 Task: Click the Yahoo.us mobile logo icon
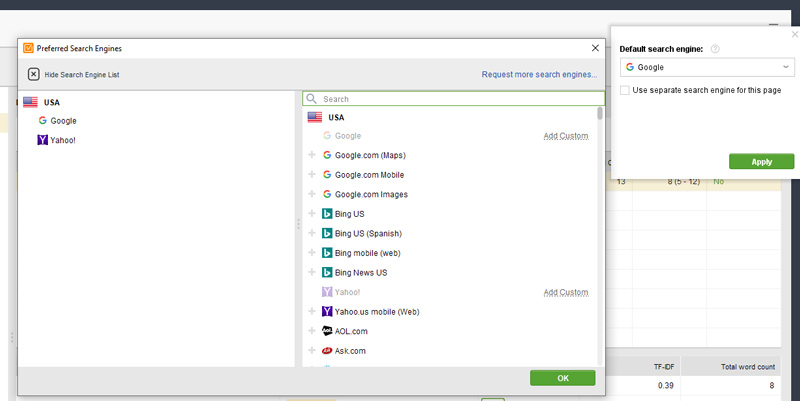point(327,311)
